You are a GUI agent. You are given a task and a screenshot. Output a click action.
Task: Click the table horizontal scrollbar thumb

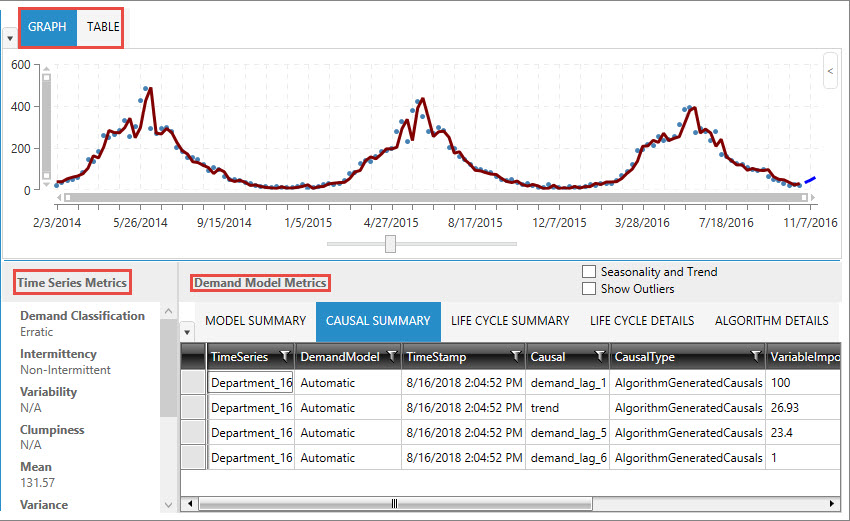[395, 504]
